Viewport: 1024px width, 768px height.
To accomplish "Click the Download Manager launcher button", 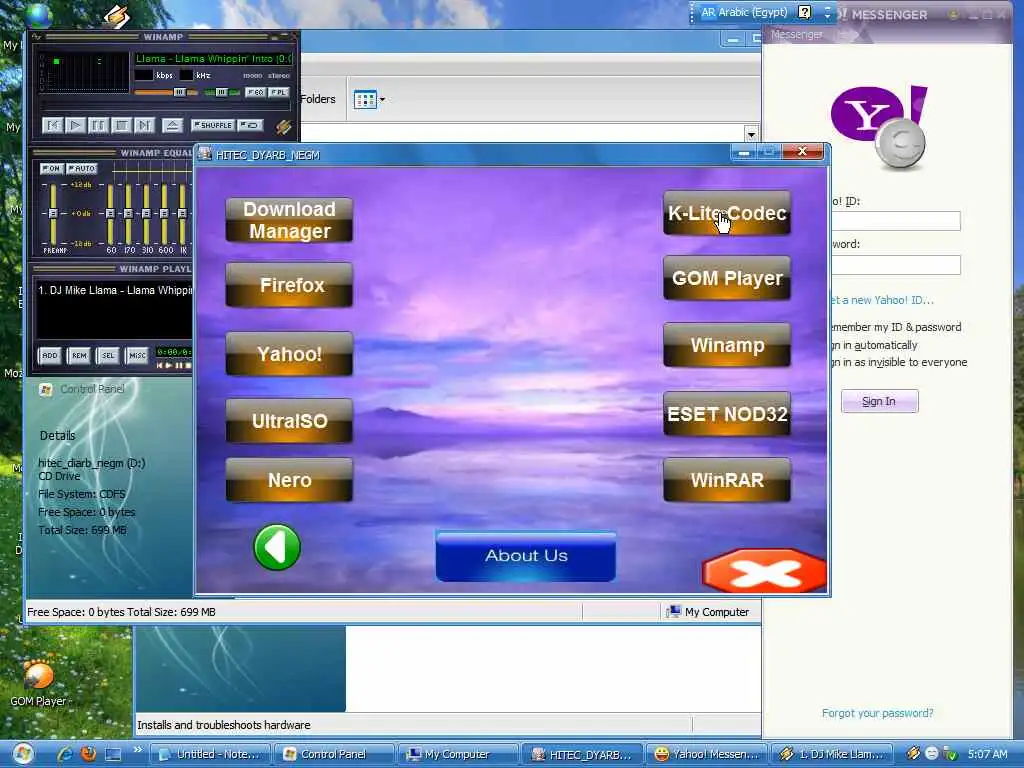I will coord(289,220).
